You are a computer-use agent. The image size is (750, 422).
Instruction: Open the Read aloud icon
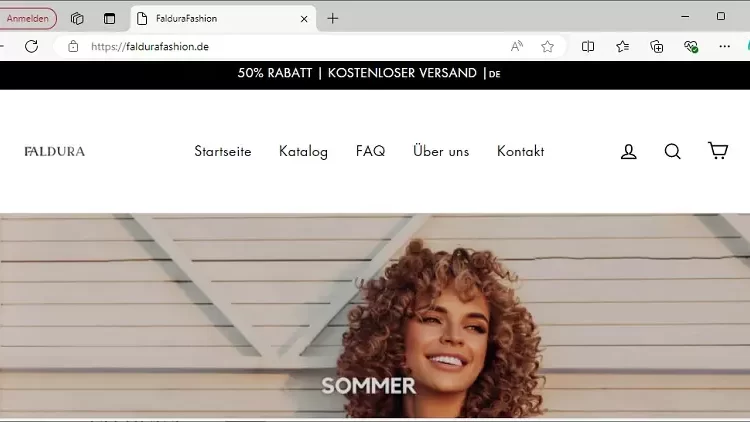[517, 46]
